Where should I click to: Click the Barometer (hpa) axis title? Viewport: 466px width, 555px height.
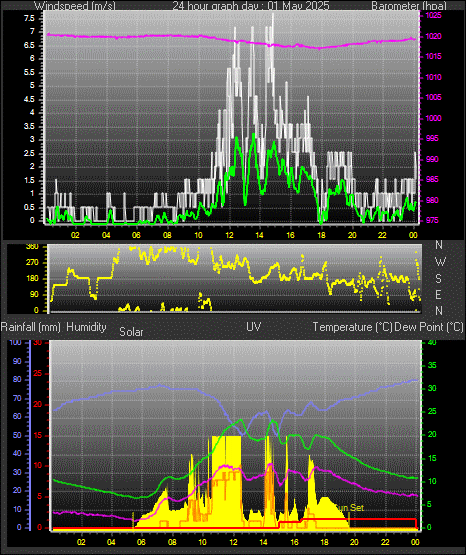pyautogui.click(x=409, y=6)
